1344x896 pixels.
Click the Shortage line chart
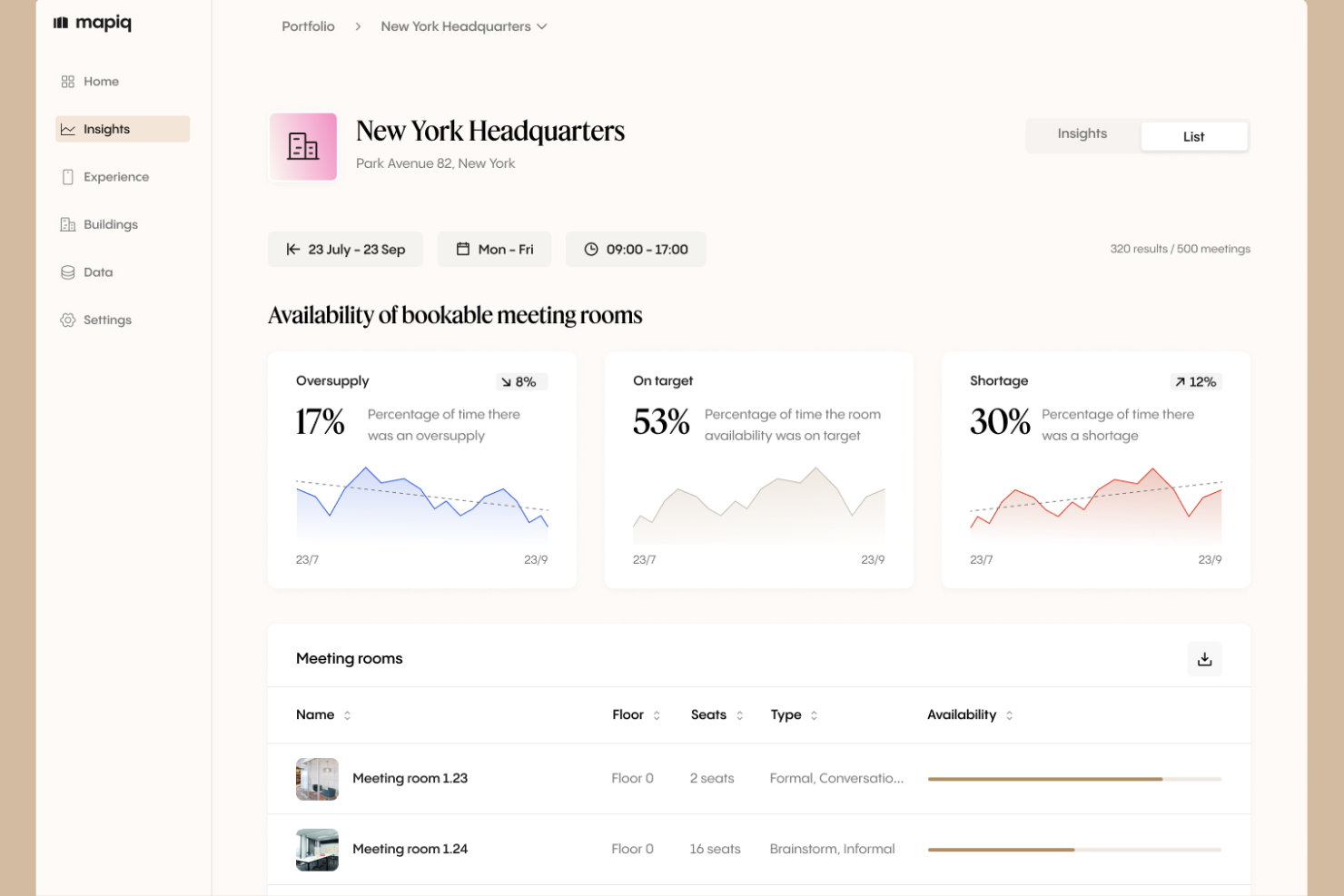coord(1096,505)
